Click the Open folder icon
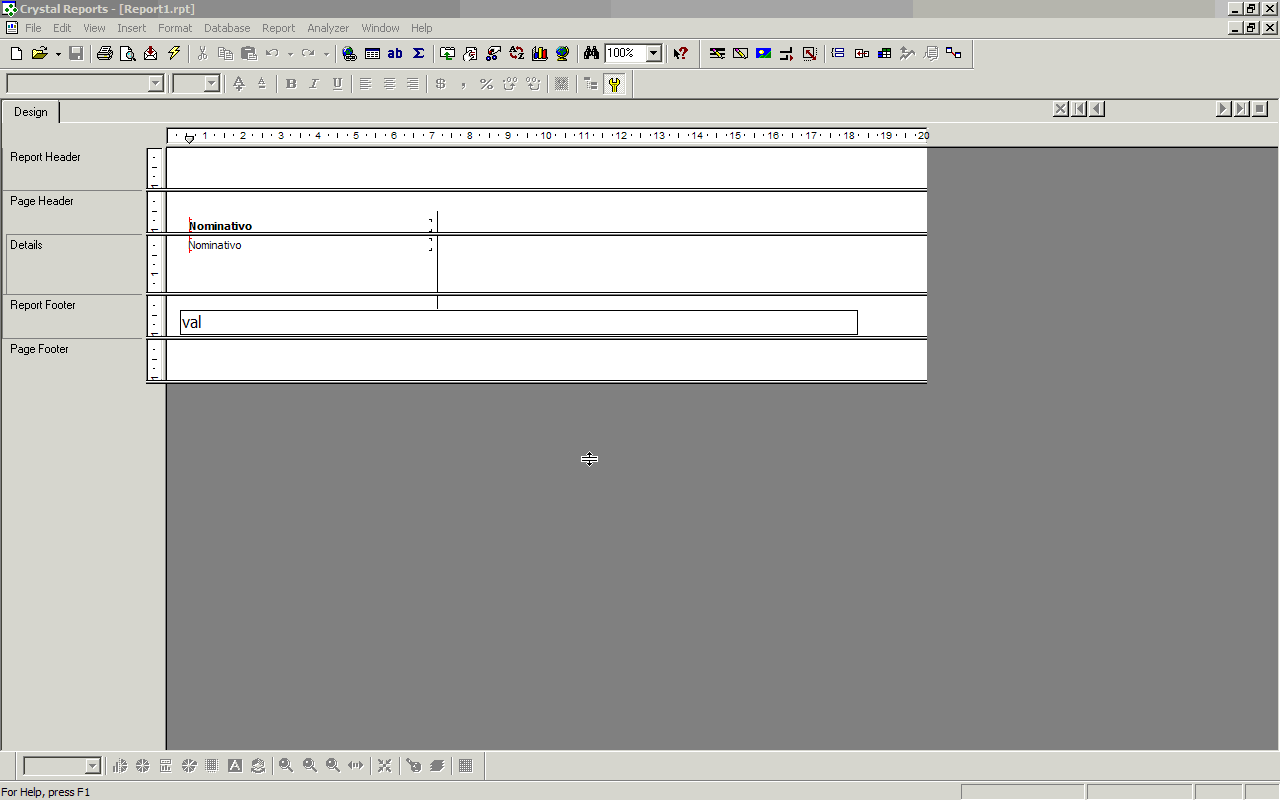This screenshot has width=1280, height=800. pos(40,53)
